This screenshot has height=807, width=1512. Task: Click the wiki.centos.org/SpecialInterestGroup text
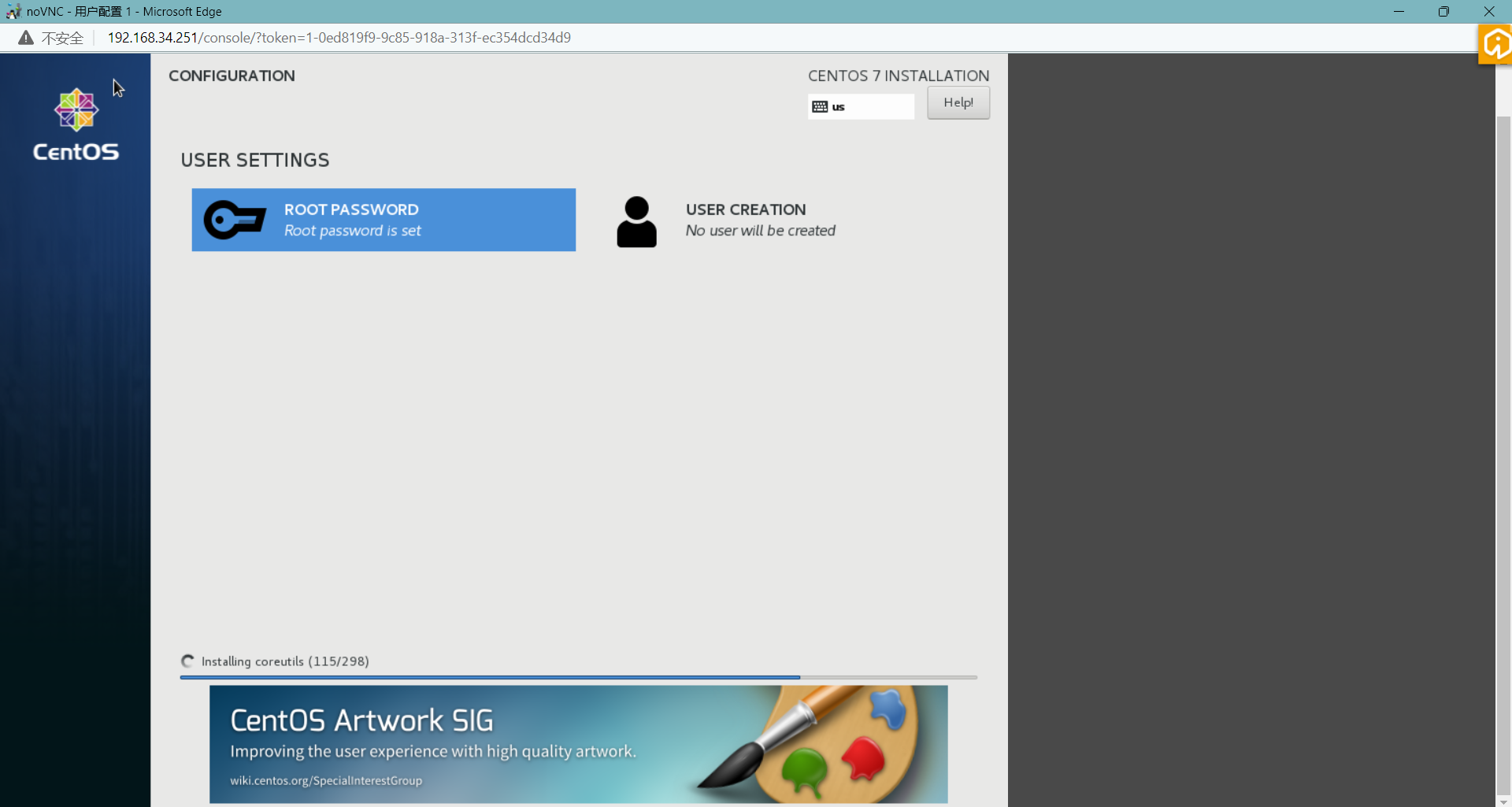coord(326,780)
